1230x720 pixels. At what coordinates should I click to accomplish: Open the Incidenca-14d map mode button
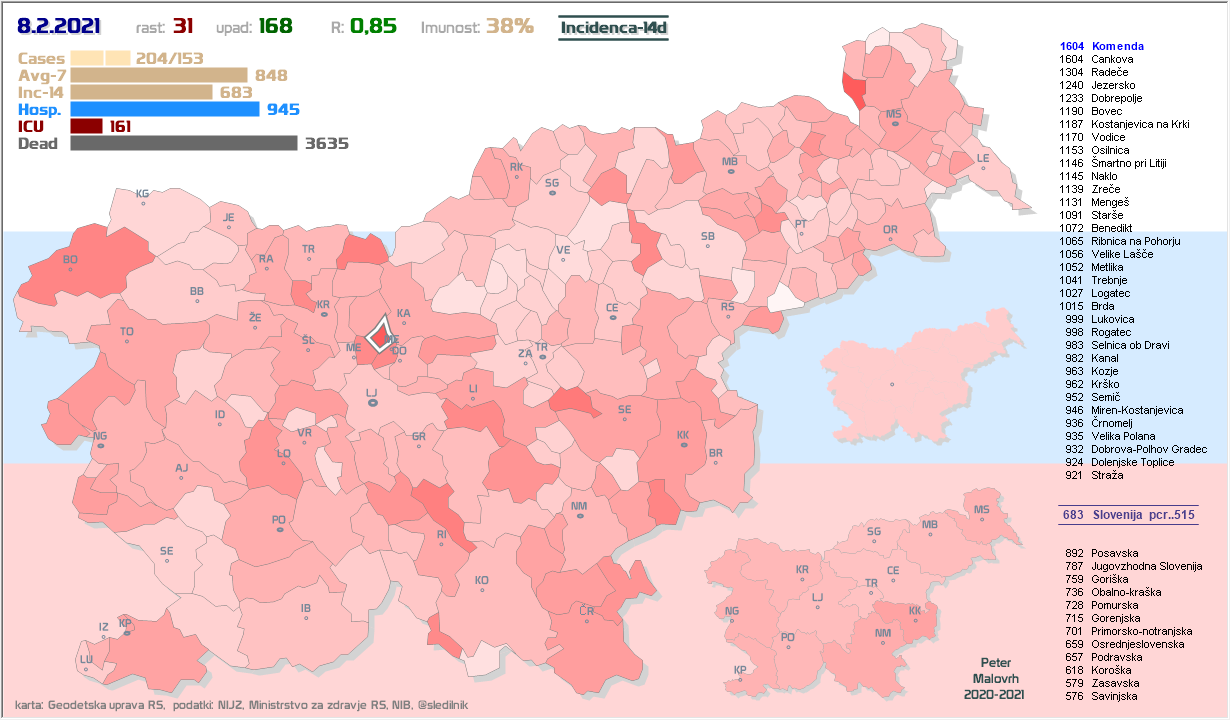click(x=613, y=27)
